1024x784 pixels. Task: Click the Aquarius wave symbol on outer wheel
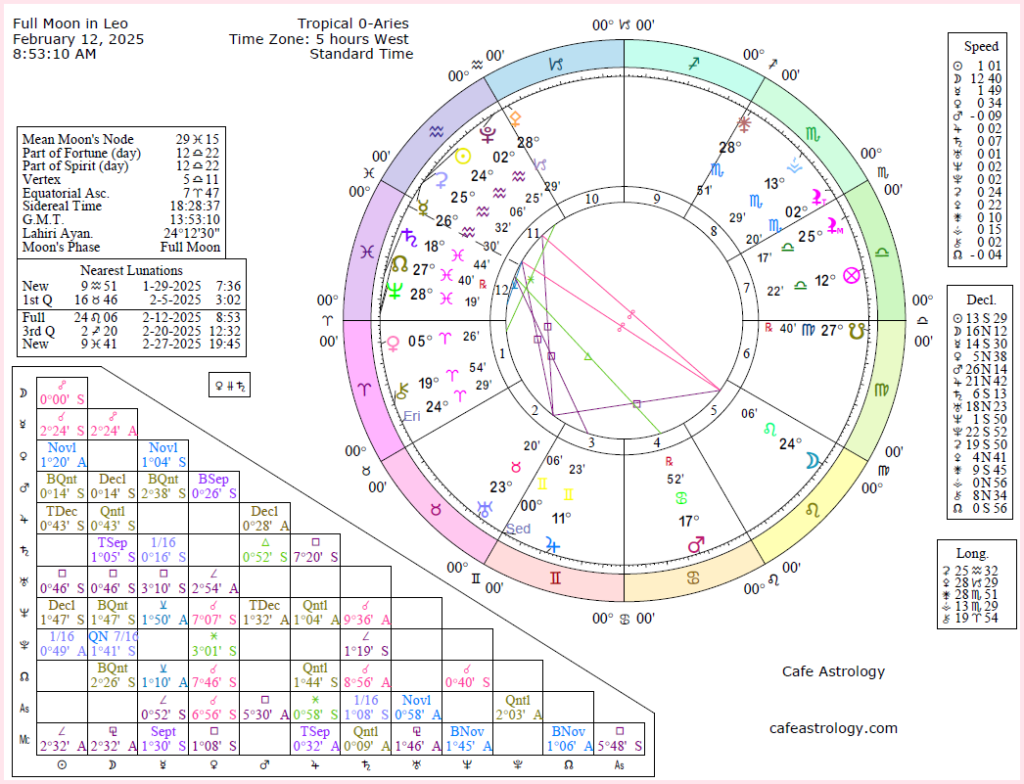(434, 131)
